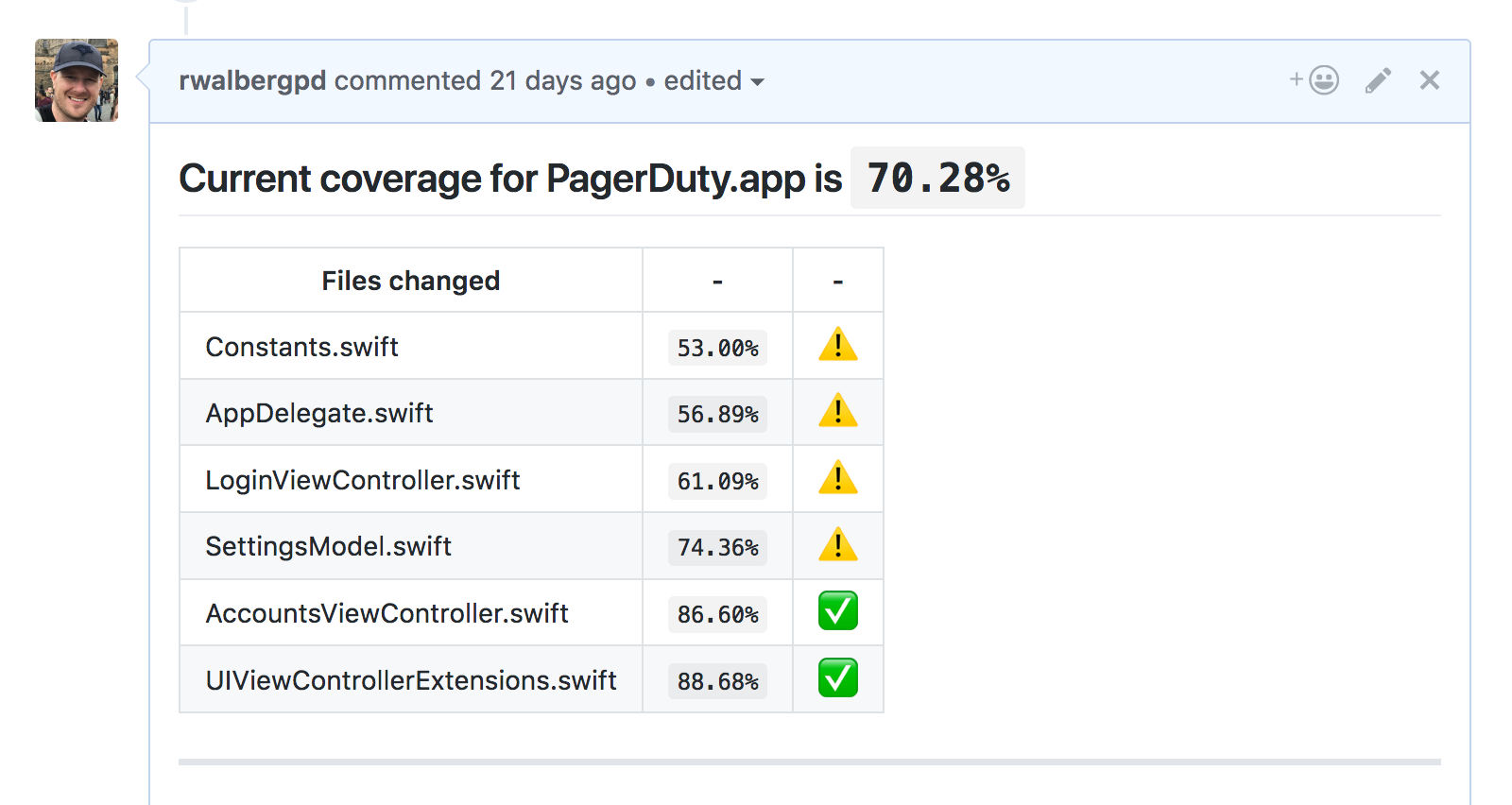Viewport: 1512px width, 805px height.
Task: Select the Constants.swift file name
Action: pos(302,347)
